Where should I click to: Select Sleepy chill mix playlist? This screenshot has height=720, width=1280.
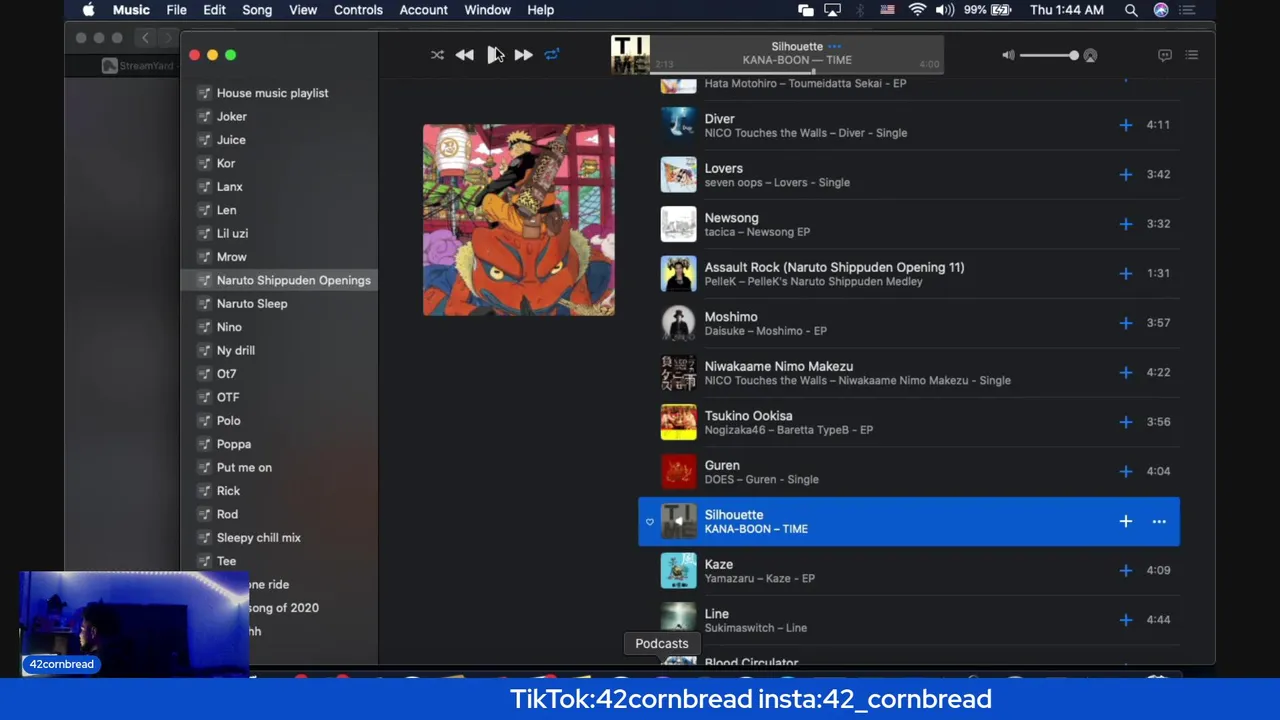click(x=280, y=537)
